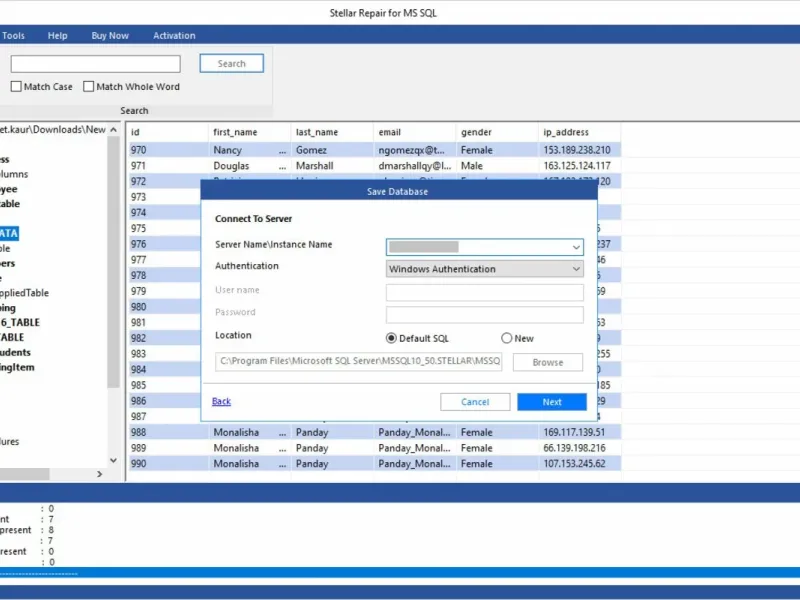Go to the Buy Now menu
800x600 pixels.
click(110, 36)
